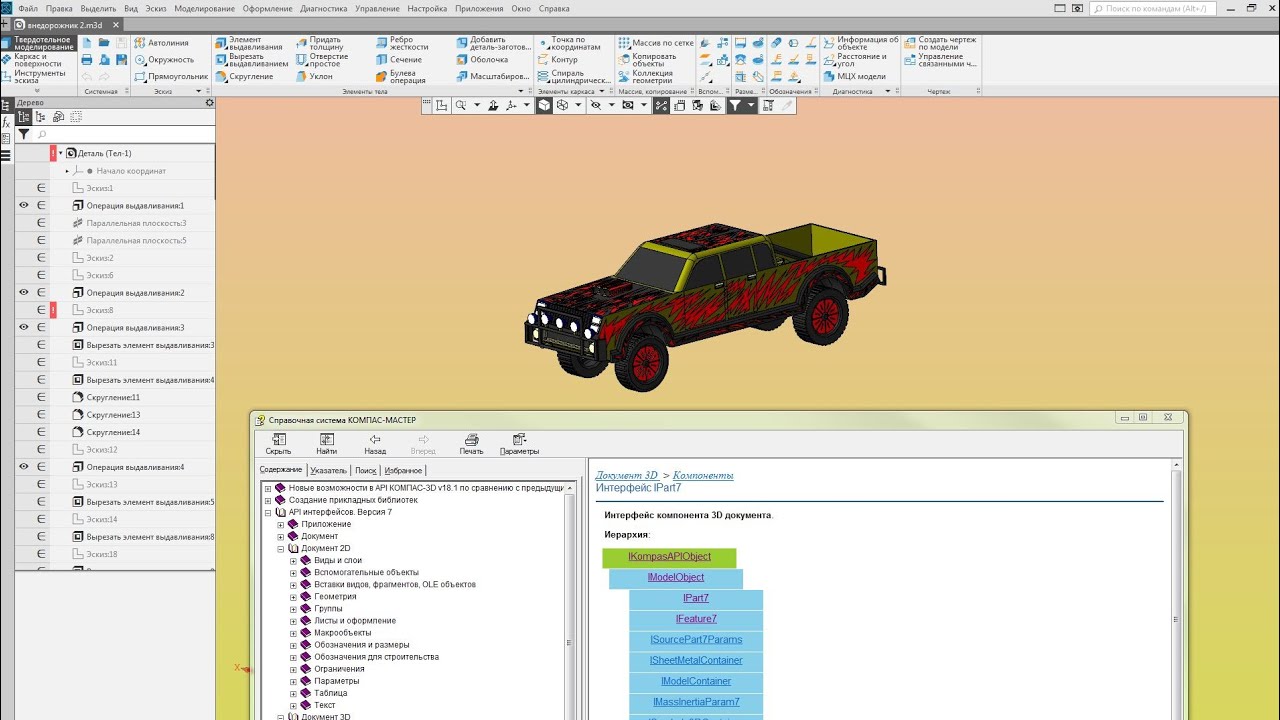Expand the Геометрия help topic node

tap(294, 596)
